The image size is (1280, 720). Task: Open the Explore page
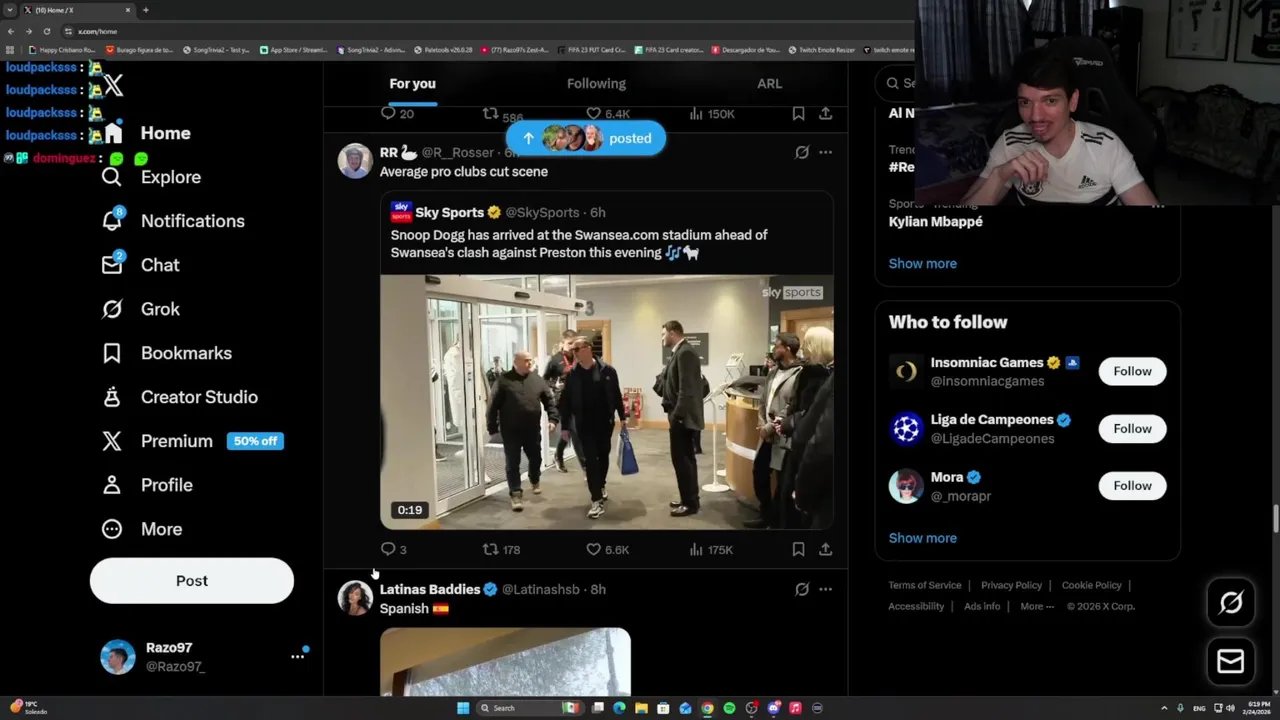coord(151,177)
